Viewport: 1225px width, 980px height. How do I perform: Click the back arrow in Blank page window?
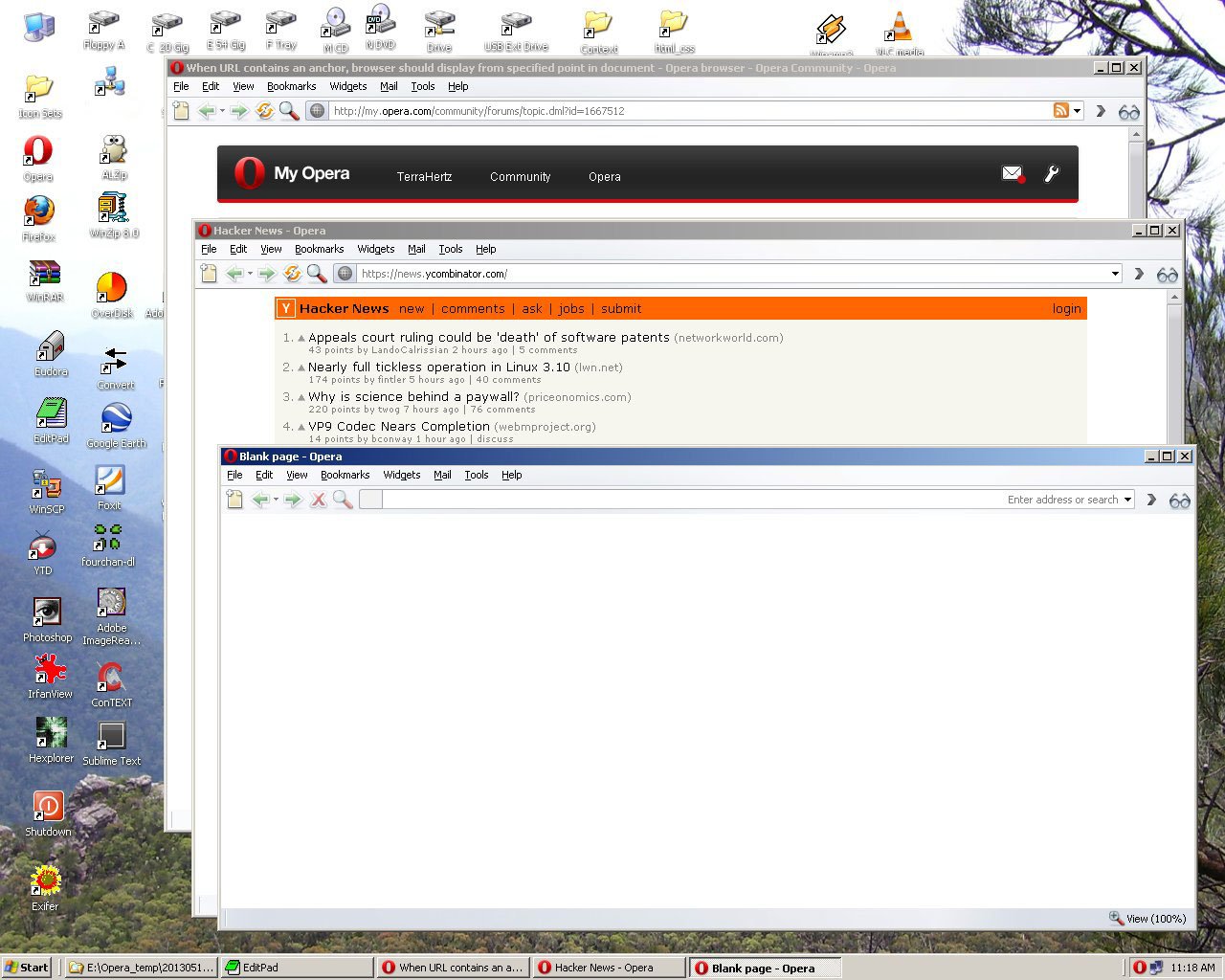259,500
